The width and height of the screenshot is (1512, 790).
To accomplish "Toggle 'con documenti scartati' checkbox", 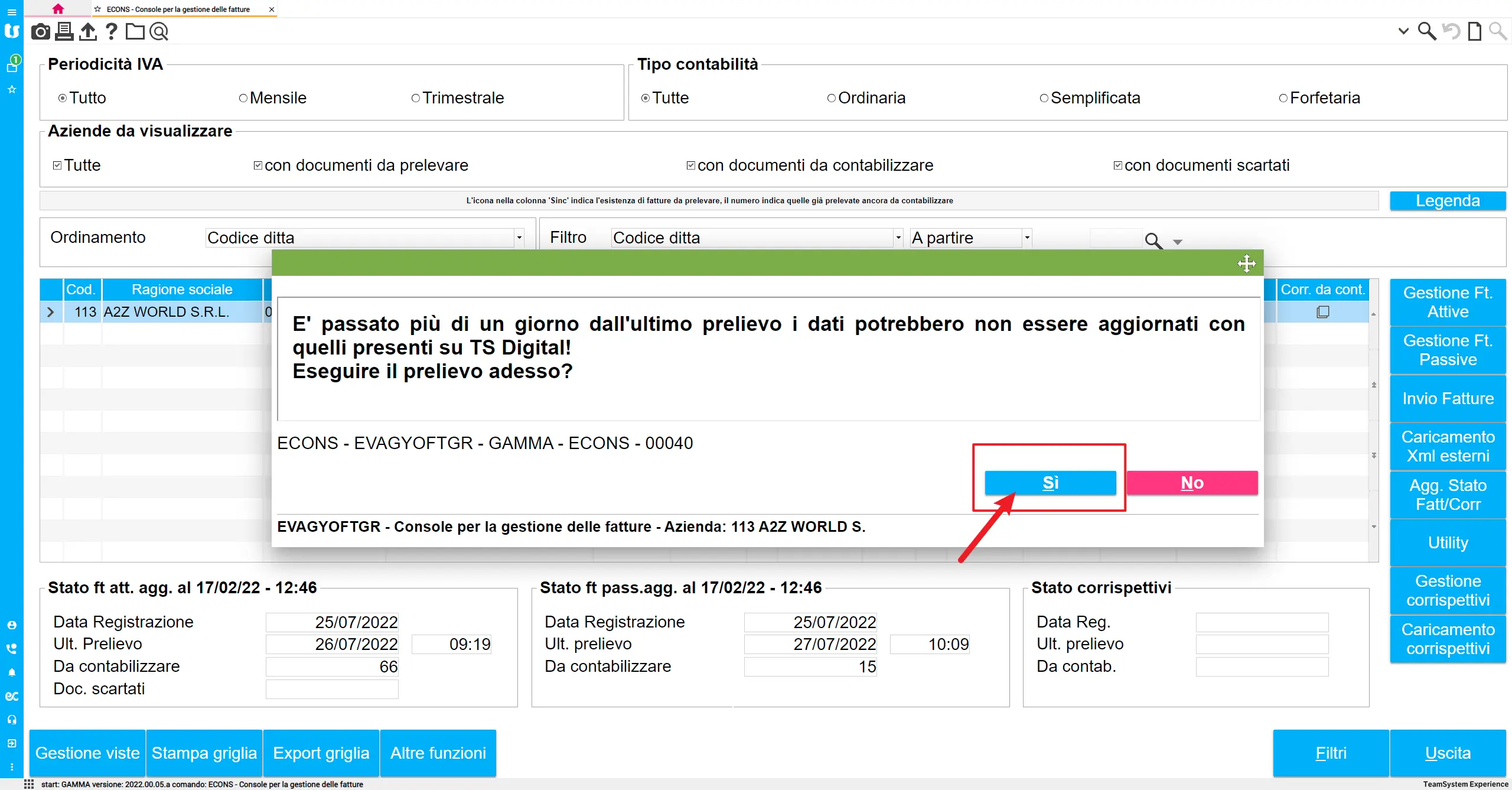I will (x=1117, y=165).
